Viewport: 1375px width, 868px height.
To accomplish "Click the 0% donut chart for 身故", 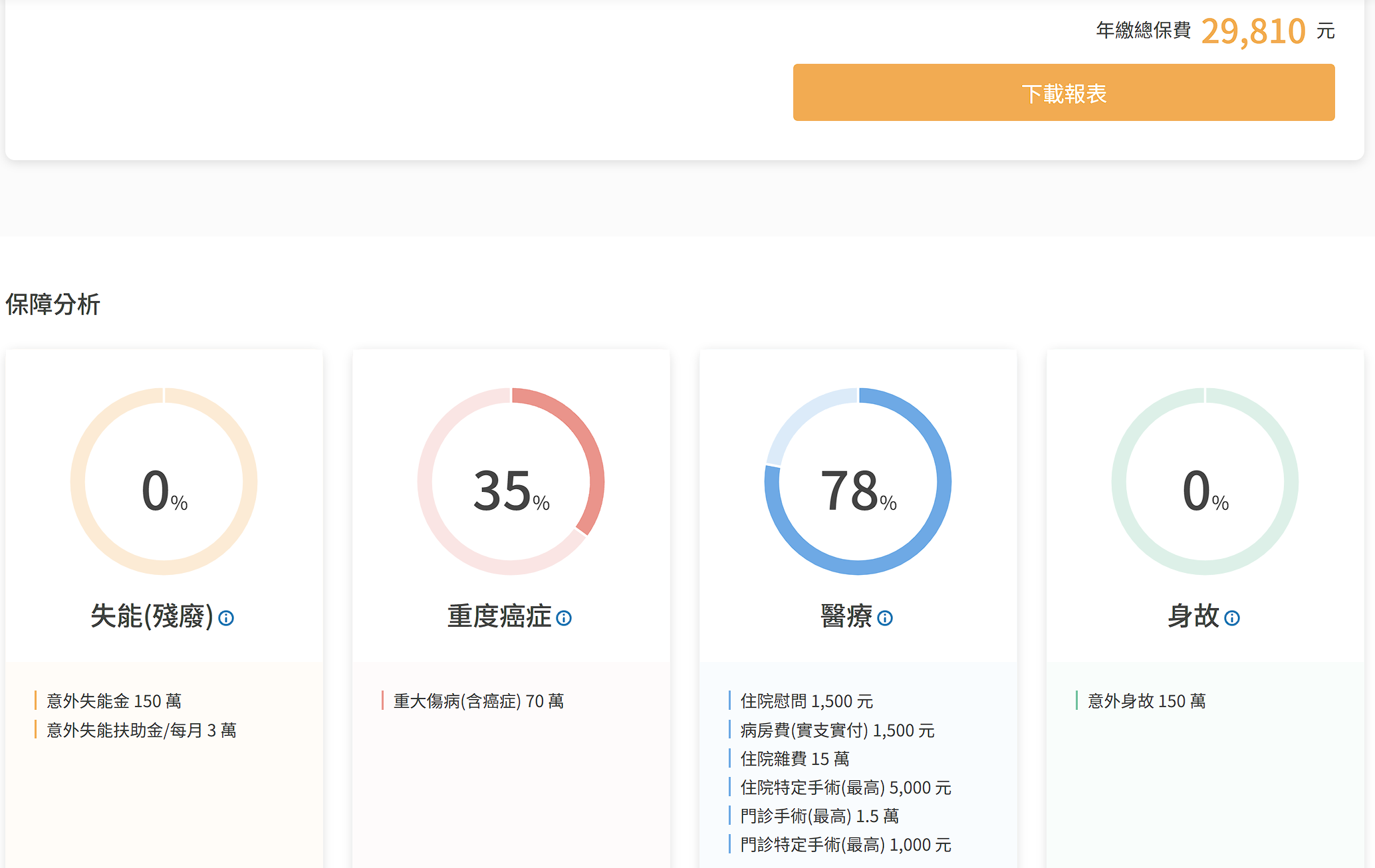I will point(1205,481).
